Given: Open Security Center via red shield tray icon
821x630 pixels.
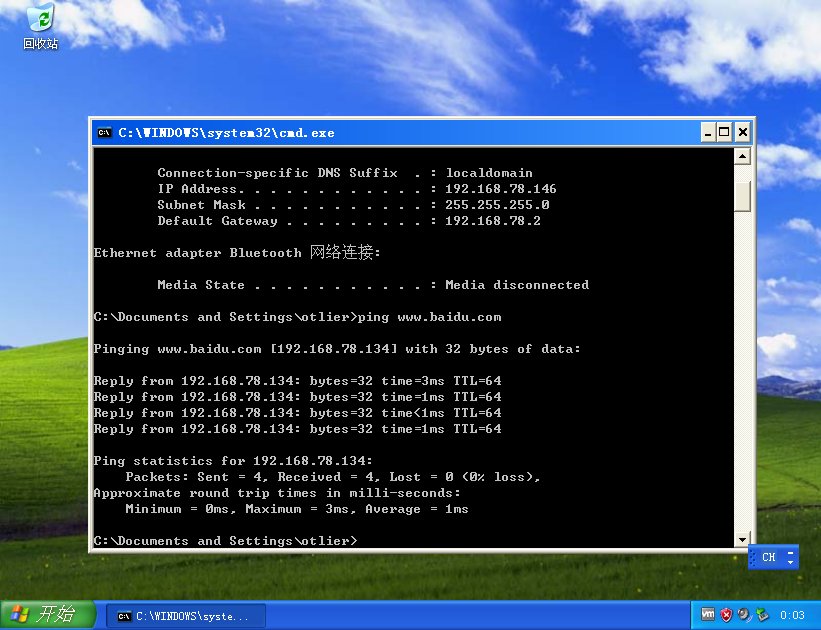Looking at the screenshot, I should point(724,614).
